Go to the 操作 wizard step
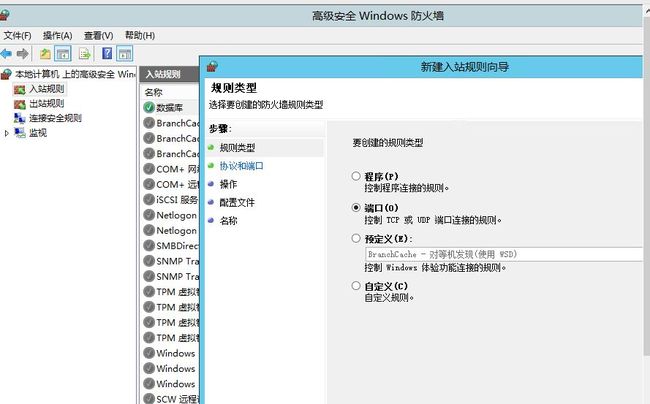This screenshot has height=404, width=650. 228,184
